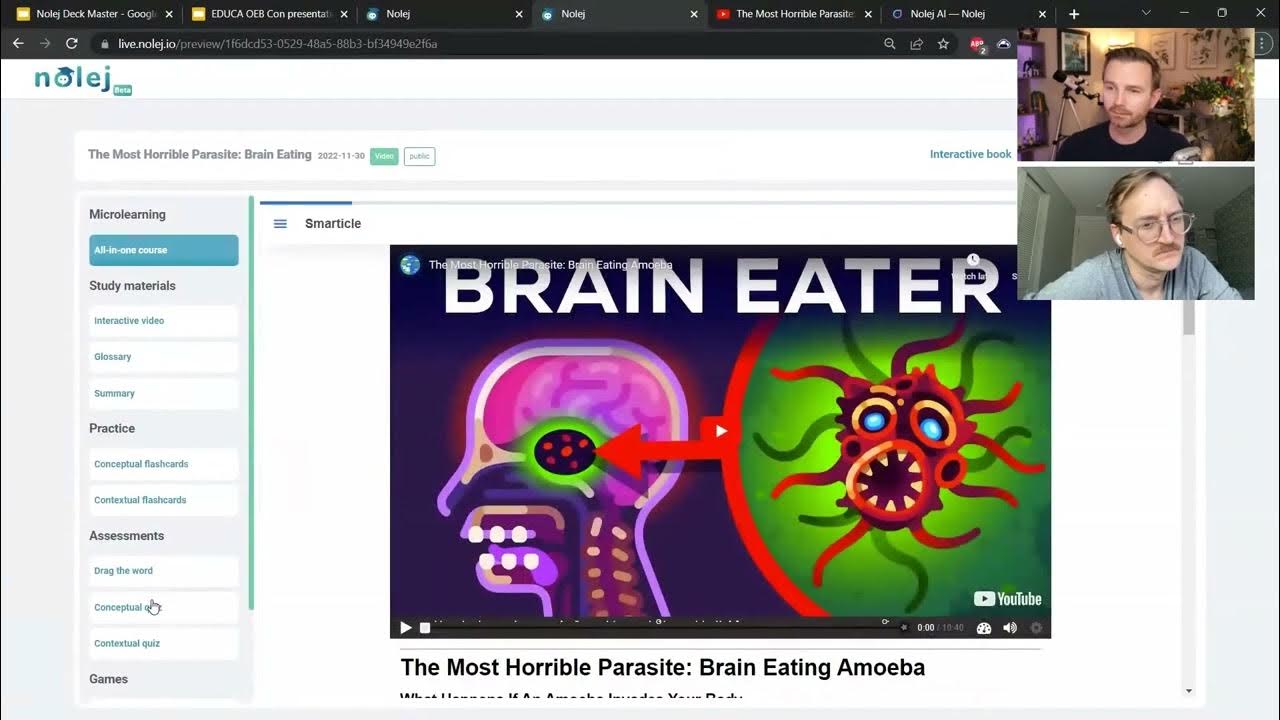
Task: Open video settings gear
Action: click(x=1036, y=628)
